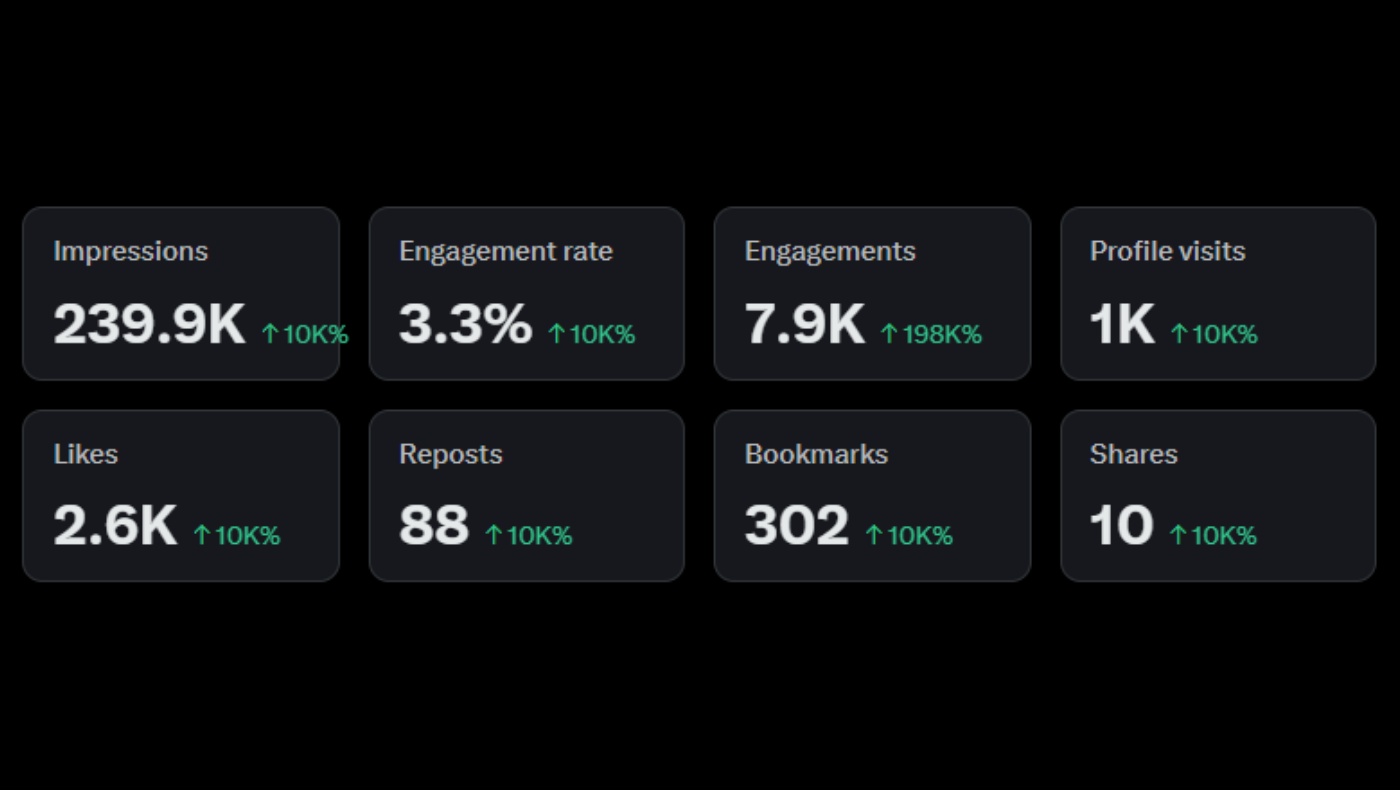1400x790 pixels.
Task: Select the 239.9K impressions value
Action: 149,324
